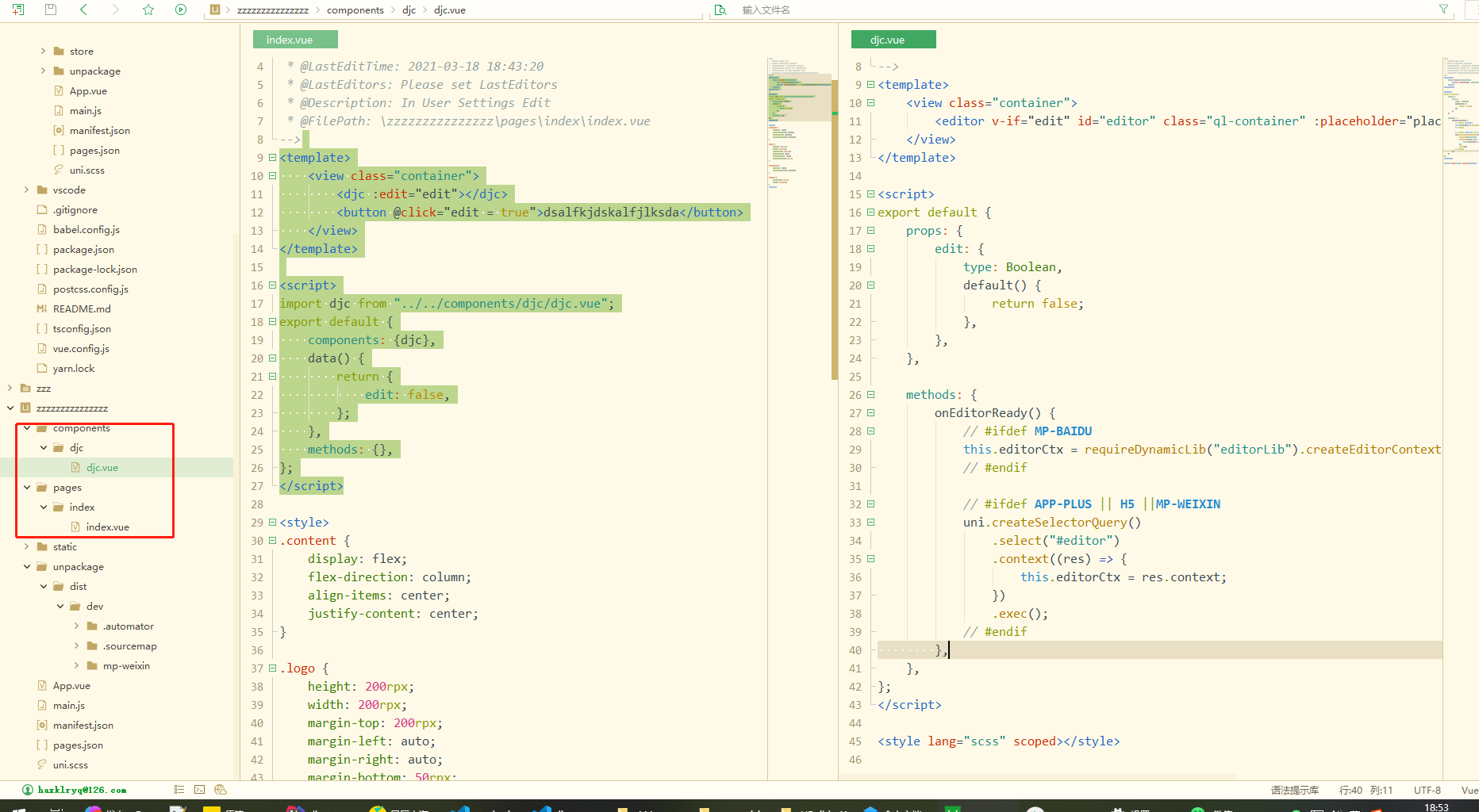This screenshot has height=812, width=1479.
Task: Click 'components' in the breadcrumb path
Action: pos(355,10)
